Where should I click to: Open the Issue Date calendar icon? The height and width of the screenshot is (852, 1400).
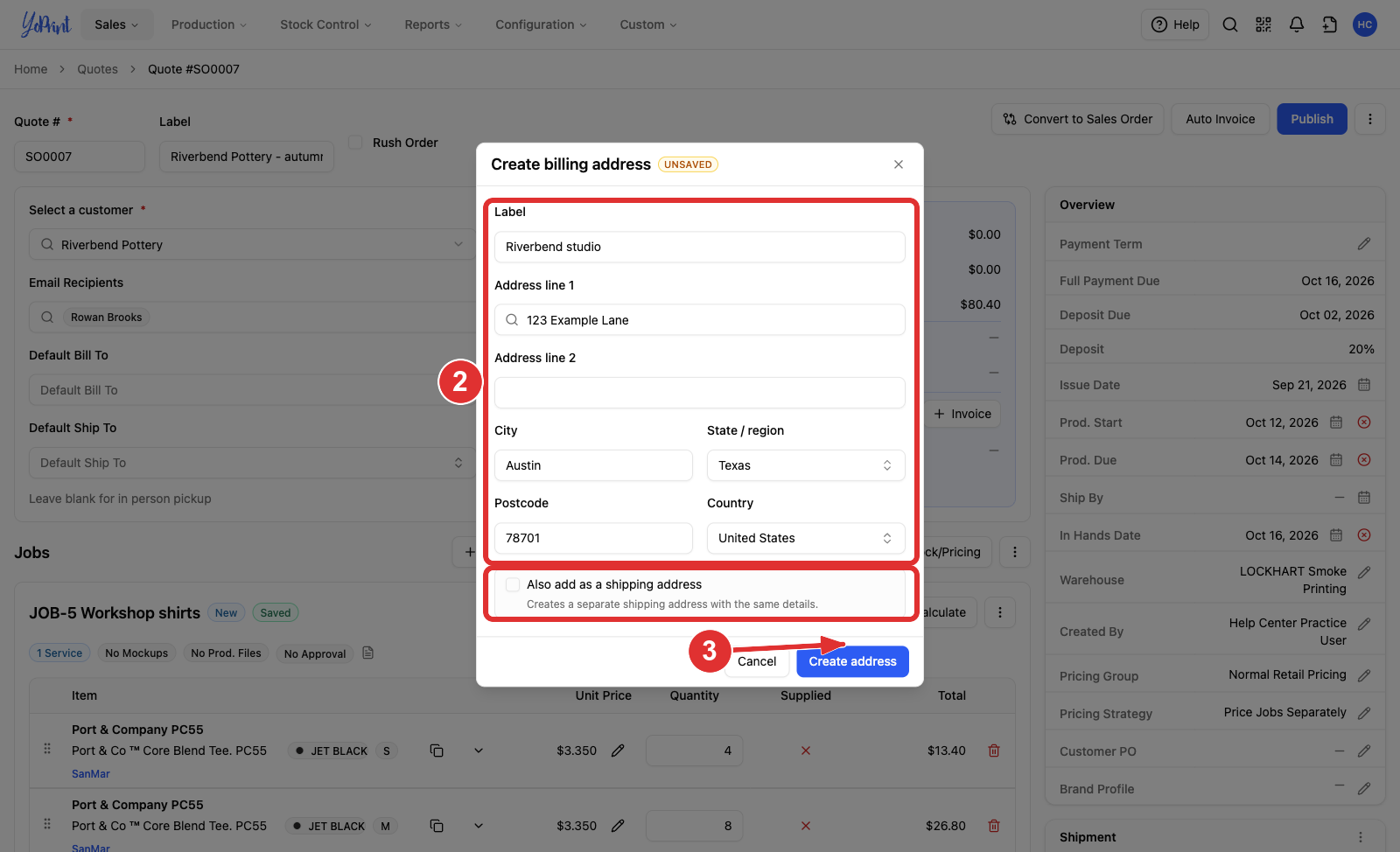tap(1364, 385)
